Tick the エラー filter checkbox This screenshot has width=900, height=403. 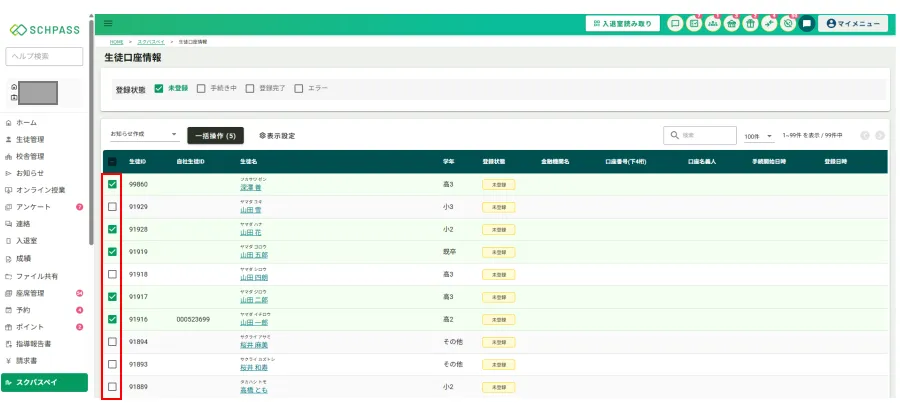[x=298, y=88]
